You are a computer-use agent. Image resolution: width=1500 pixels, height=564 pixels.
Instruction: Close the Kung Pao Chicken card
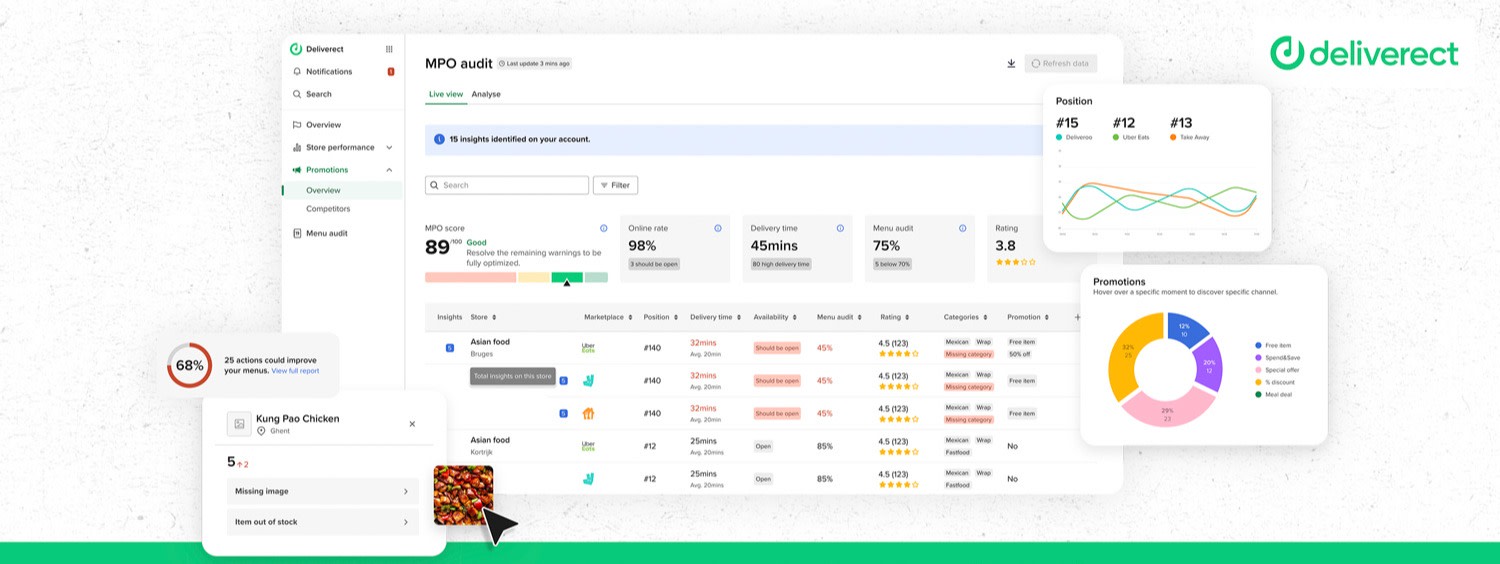pos(412,424)
